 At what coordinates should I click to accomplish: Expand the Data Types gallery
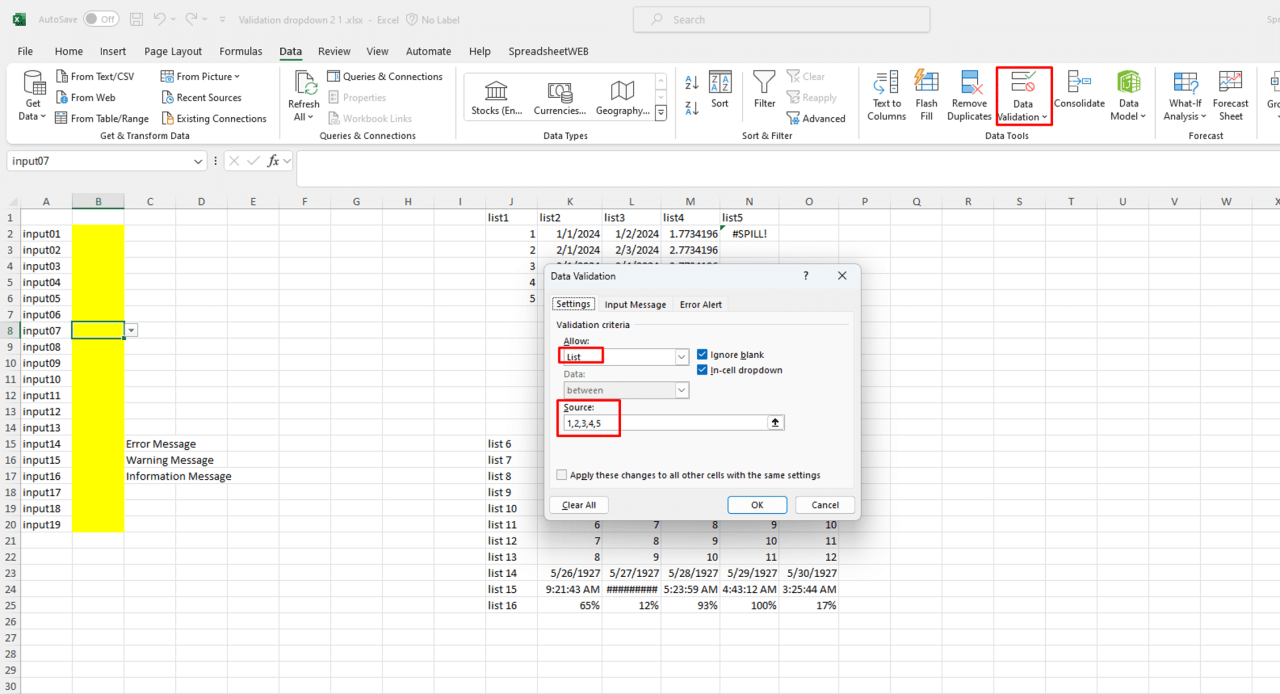point(661,113)
